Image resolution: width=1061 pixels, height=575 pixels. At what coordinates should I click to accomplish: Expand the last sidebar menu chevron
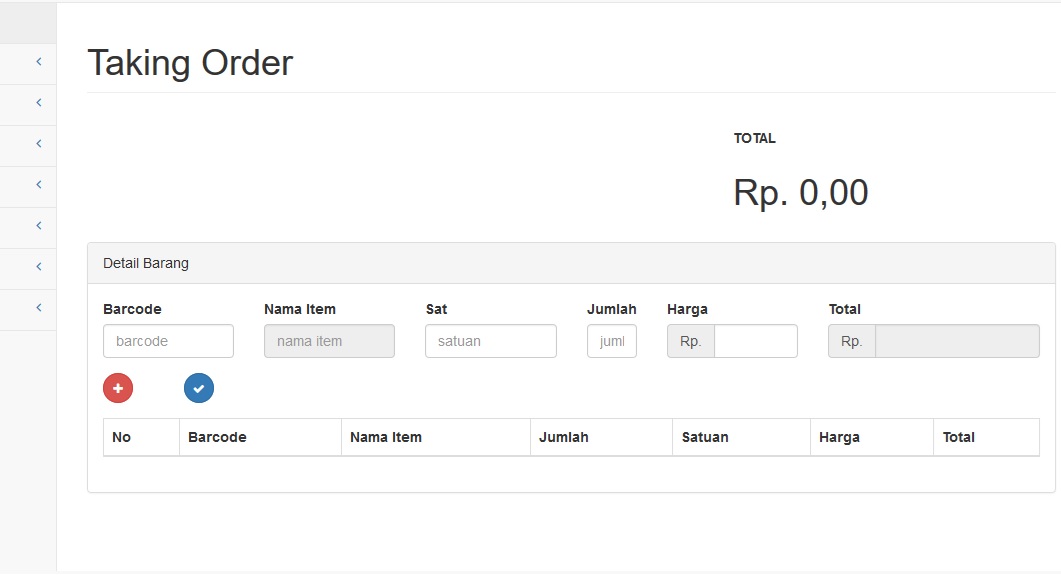[38, 308]
